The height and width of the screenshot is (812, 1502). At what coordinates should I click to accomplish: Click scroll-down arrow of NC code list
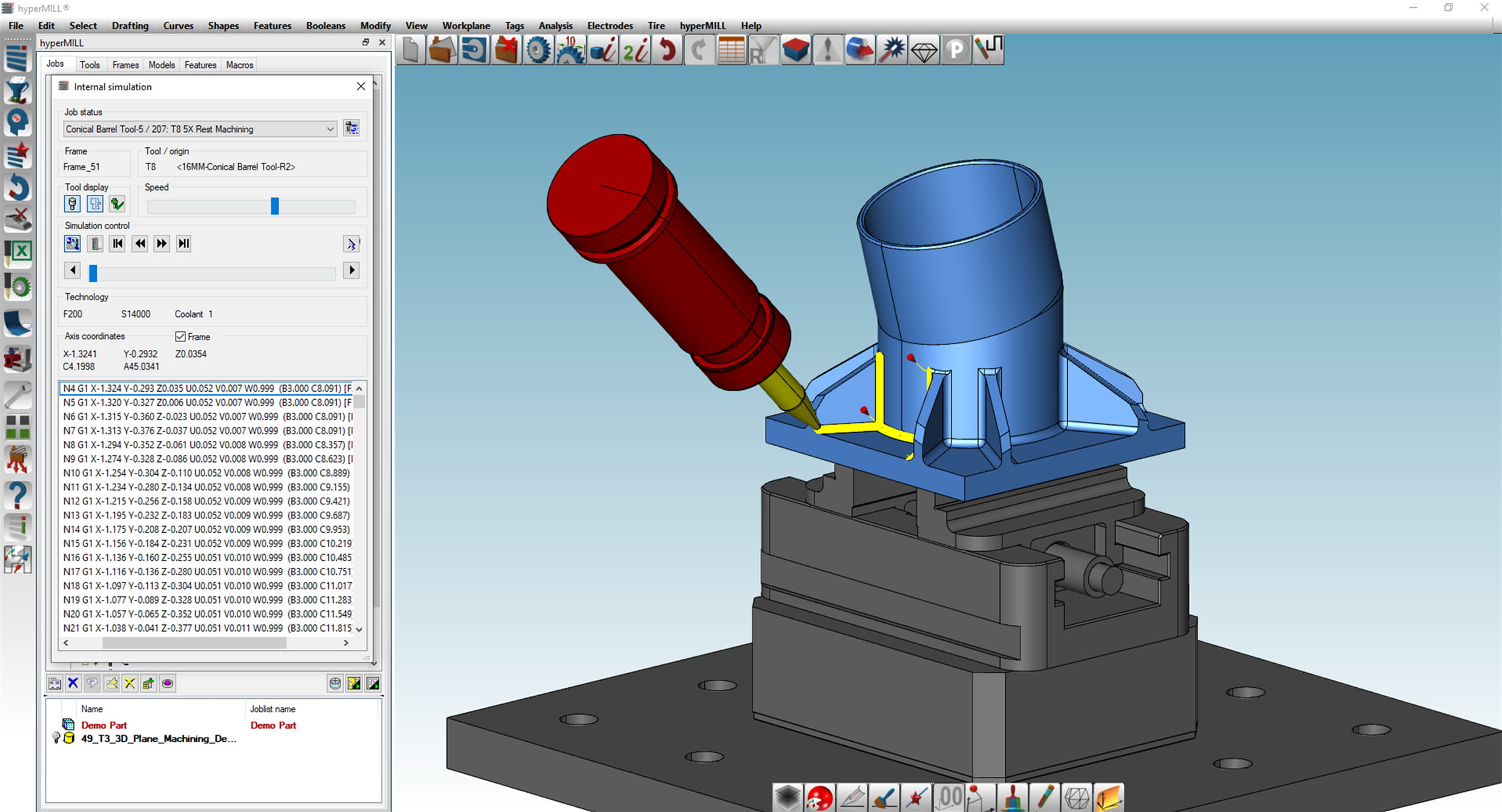click(359, 629)
